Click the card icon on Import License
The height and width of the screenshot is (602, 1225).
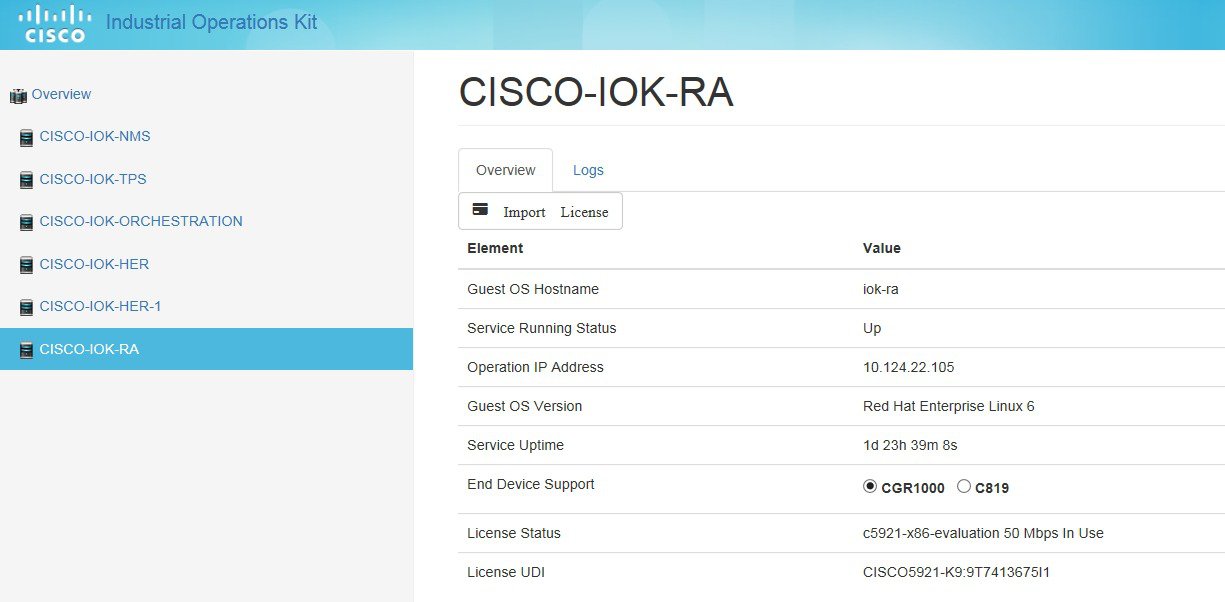point(481,210)
